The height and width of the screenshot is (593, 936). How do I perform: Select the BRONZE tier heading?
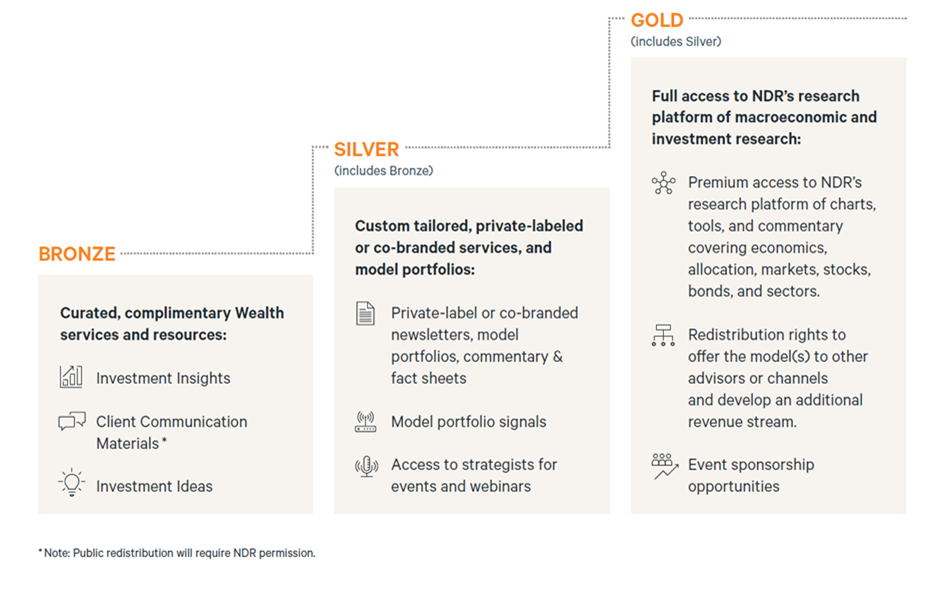[77, 254]
